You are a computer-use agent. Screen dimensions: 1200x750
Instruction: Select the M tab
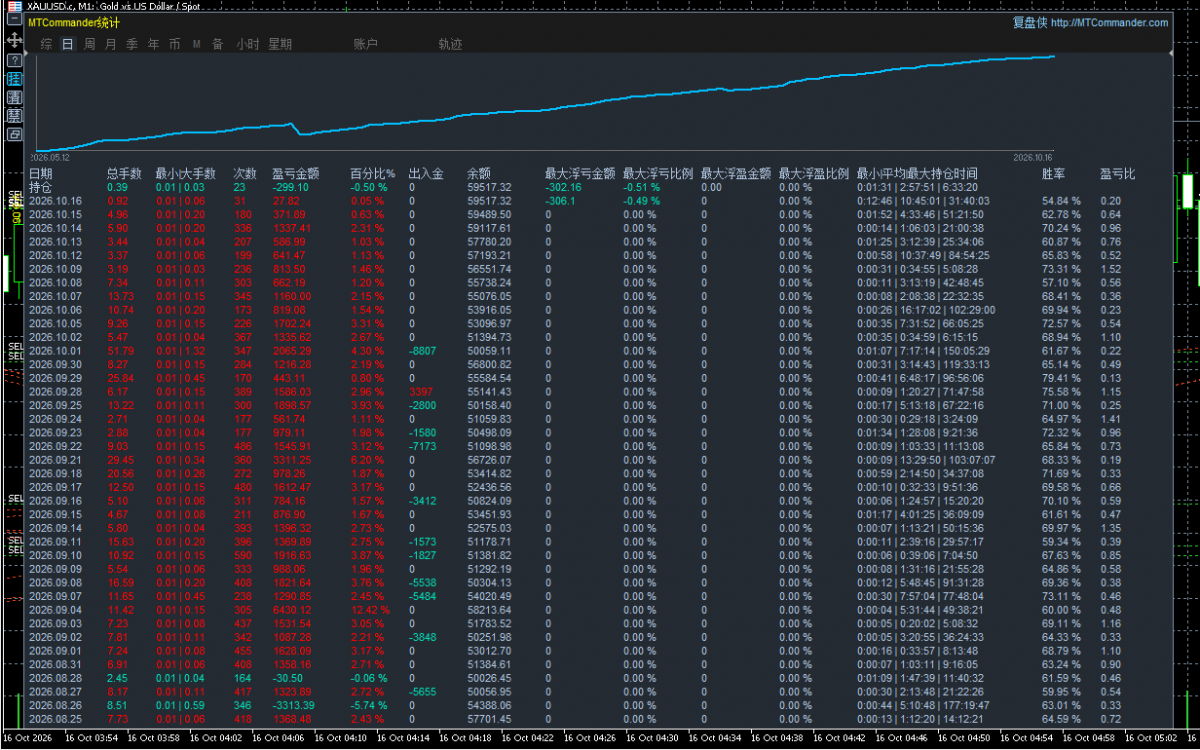click(196, 44)
